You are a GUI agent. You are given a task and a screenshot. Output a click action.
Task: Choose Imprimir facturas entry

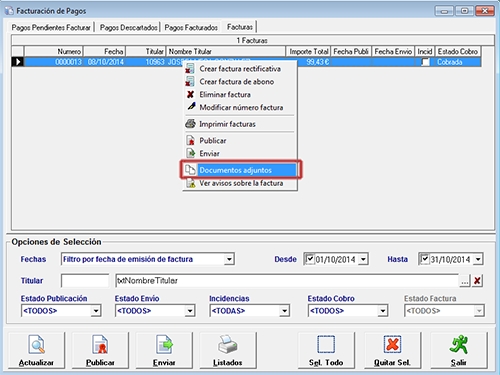pyautogui.click(x=240, y=124)
